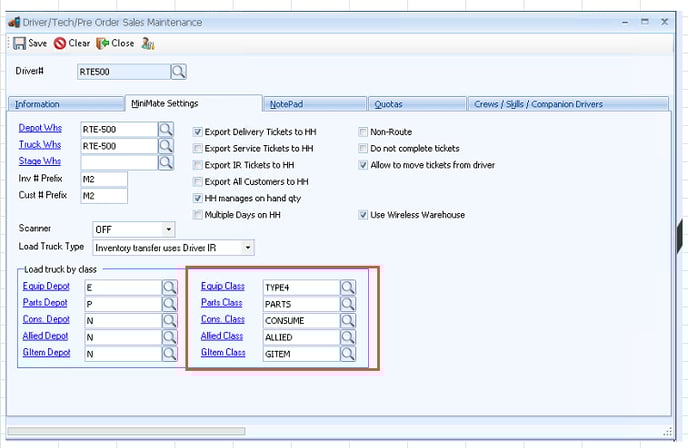Click the Equip Depot link
Image resolution: width=688 pixels, height=448 pixels.
(46, 286)
